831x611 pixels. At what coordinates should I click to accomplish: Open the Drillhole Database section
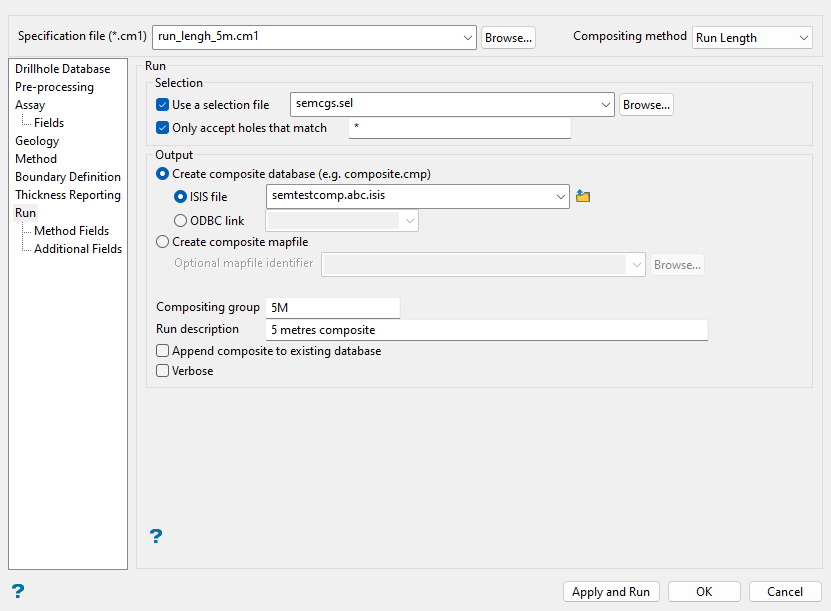click(x=62, y=69)
